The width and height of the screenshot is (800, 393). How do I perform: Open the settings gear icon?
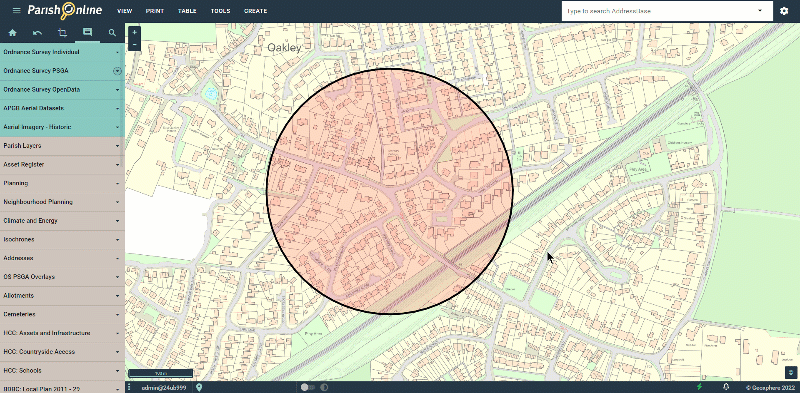pos(784,11)
